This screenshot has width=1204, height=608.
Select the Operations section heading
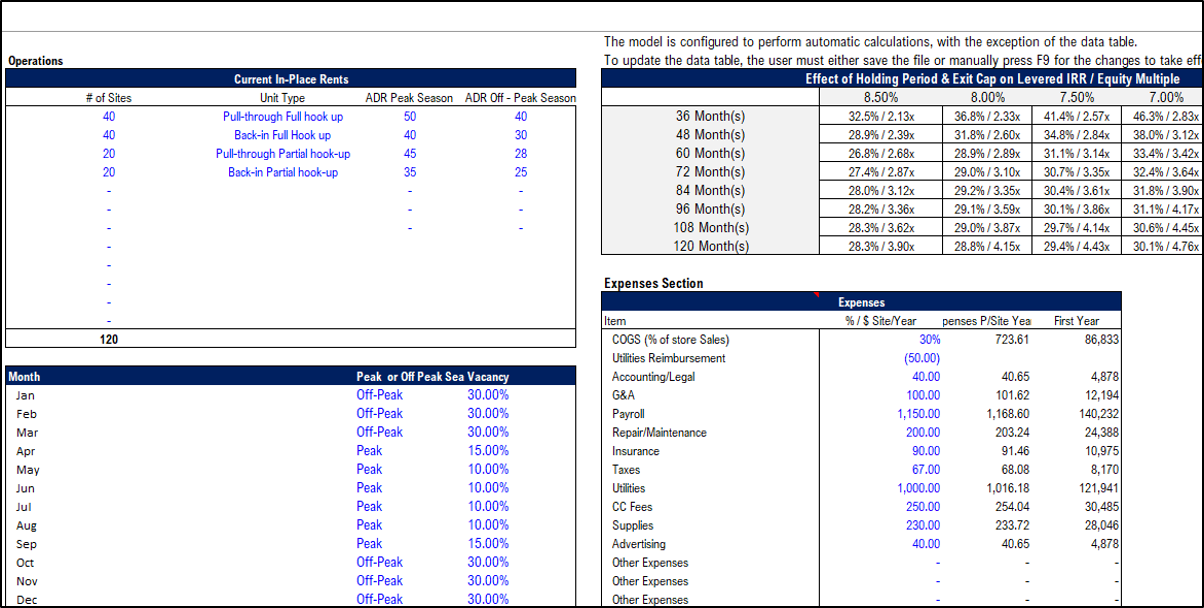[36, 61]
